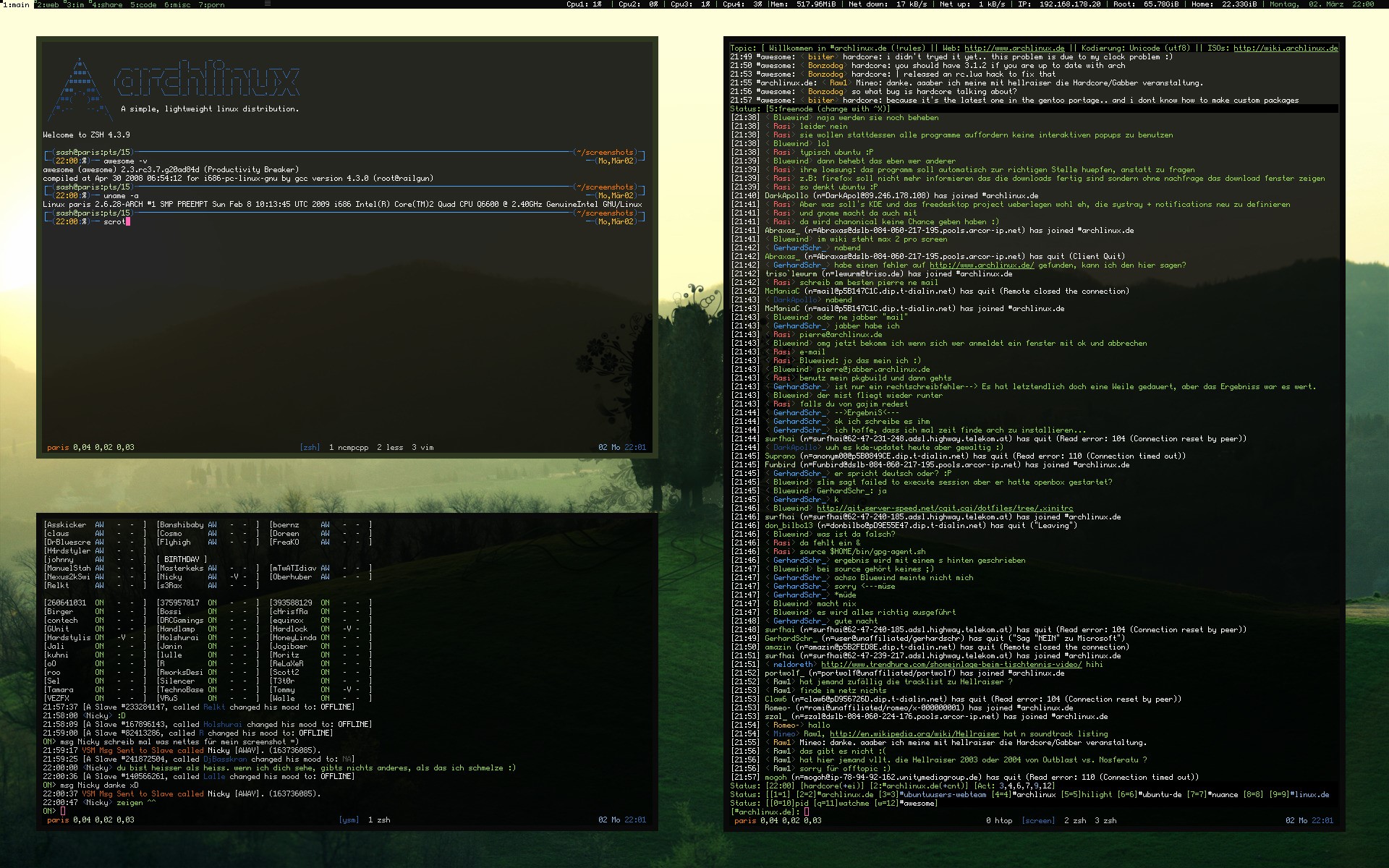Click the [Nicky contact entry in list
This screenshot has height=868, width=1389.
207,576
